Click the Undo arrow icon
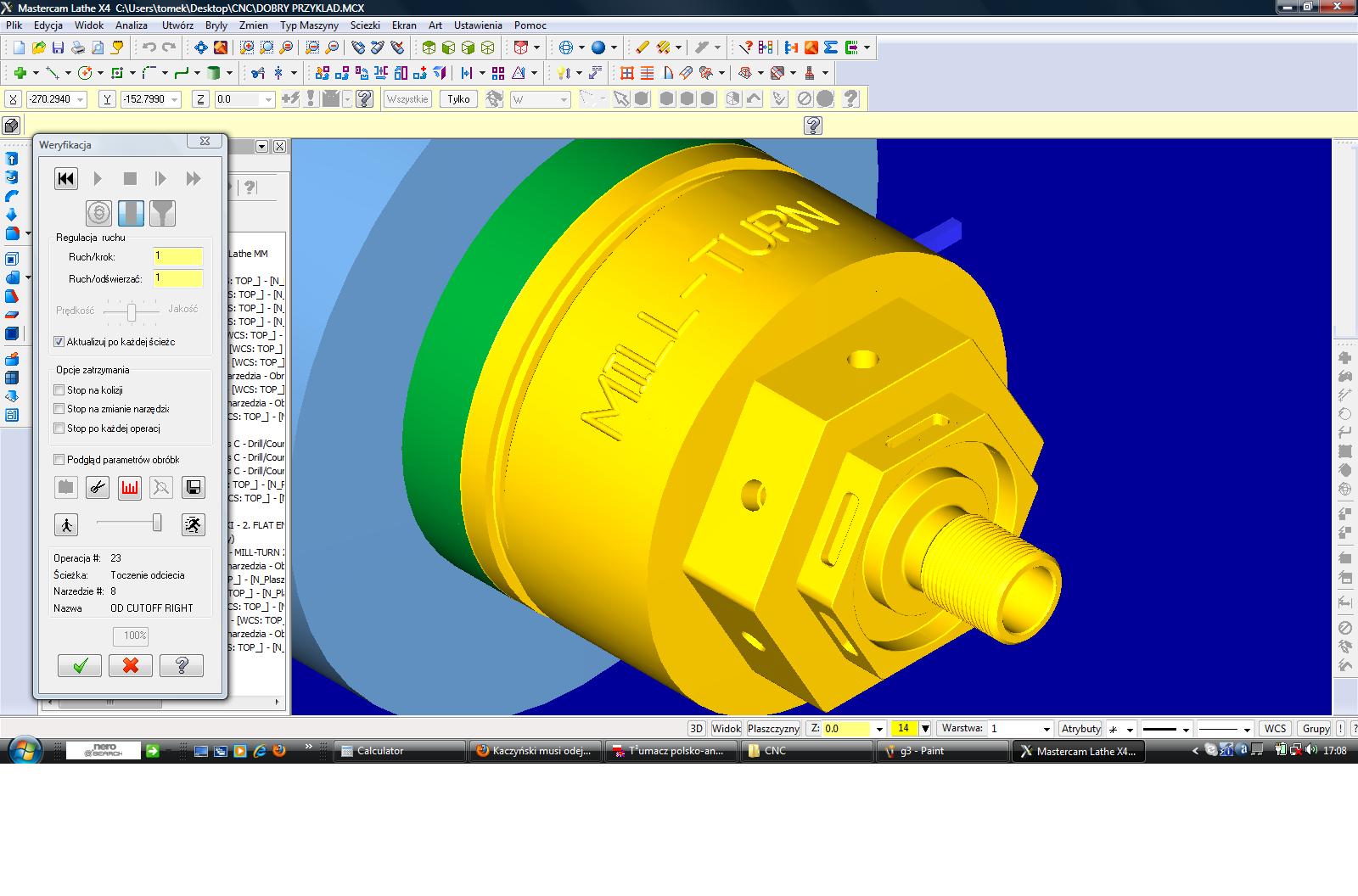 (x=149, y=48)
